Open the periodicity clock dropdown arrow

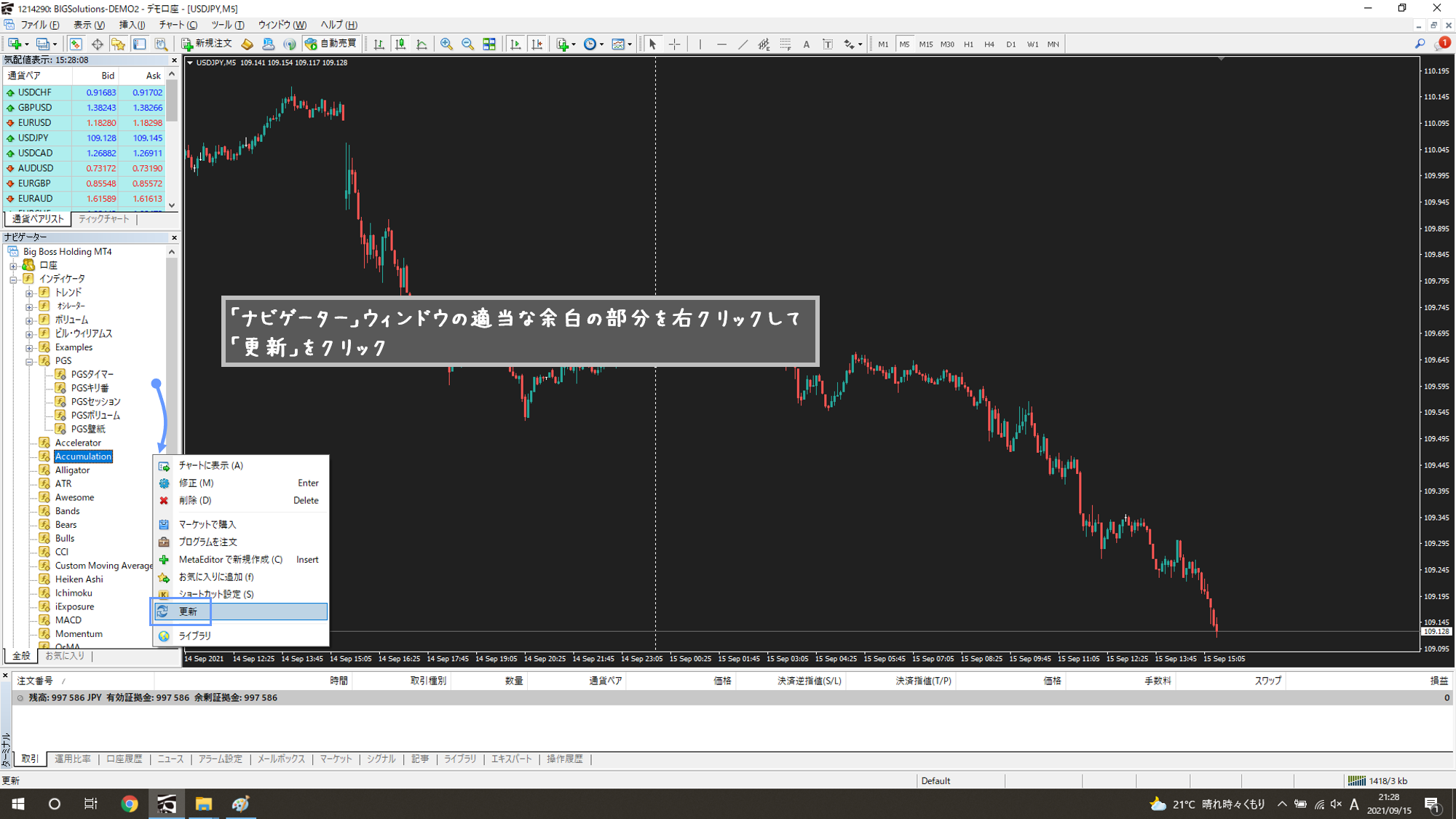pos(601,44)
